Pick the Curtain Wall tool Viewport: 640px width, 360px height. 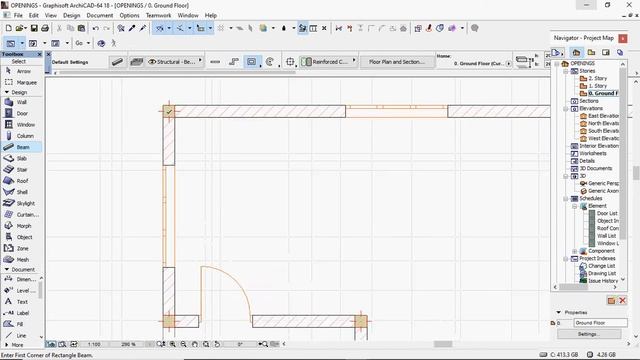coord(21,214)
